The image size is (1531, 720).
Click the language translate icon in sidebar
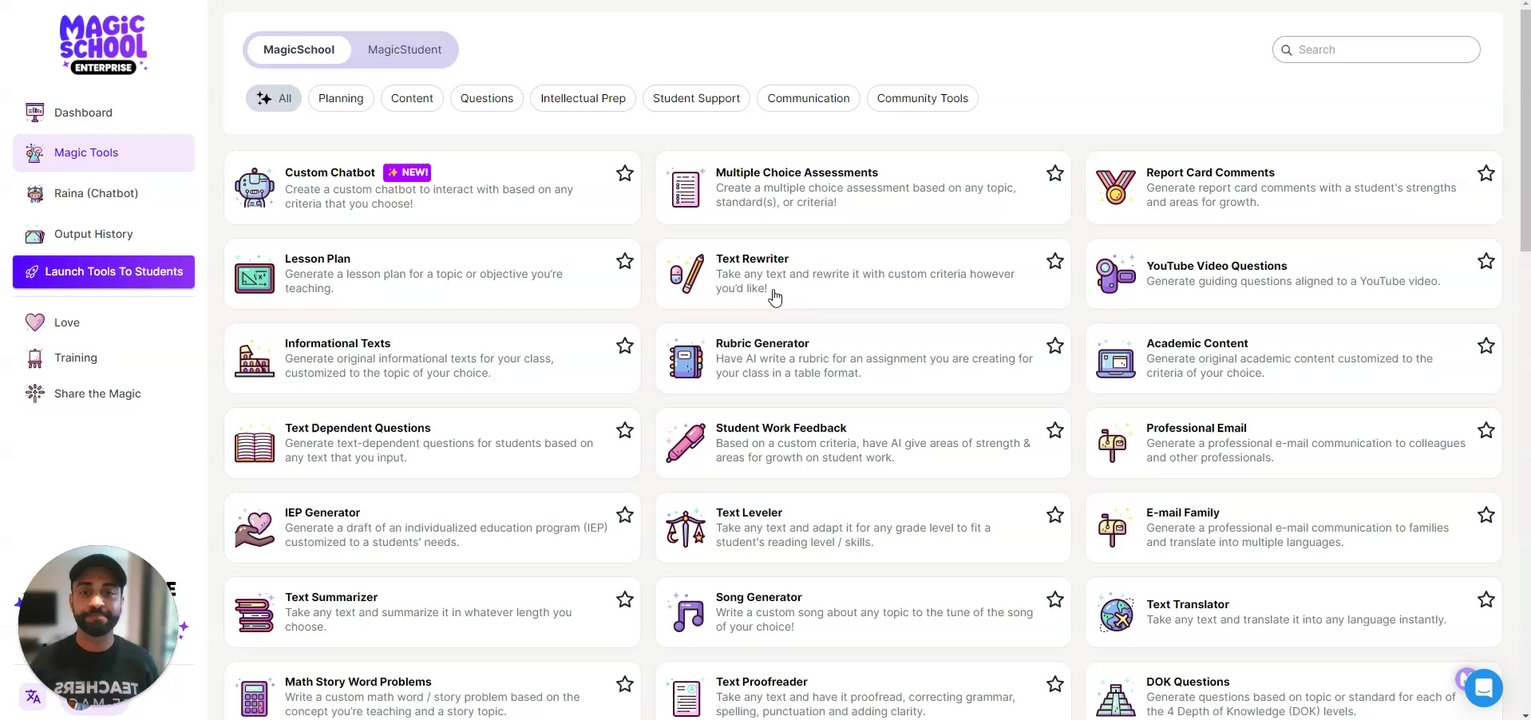coord(33,697)
